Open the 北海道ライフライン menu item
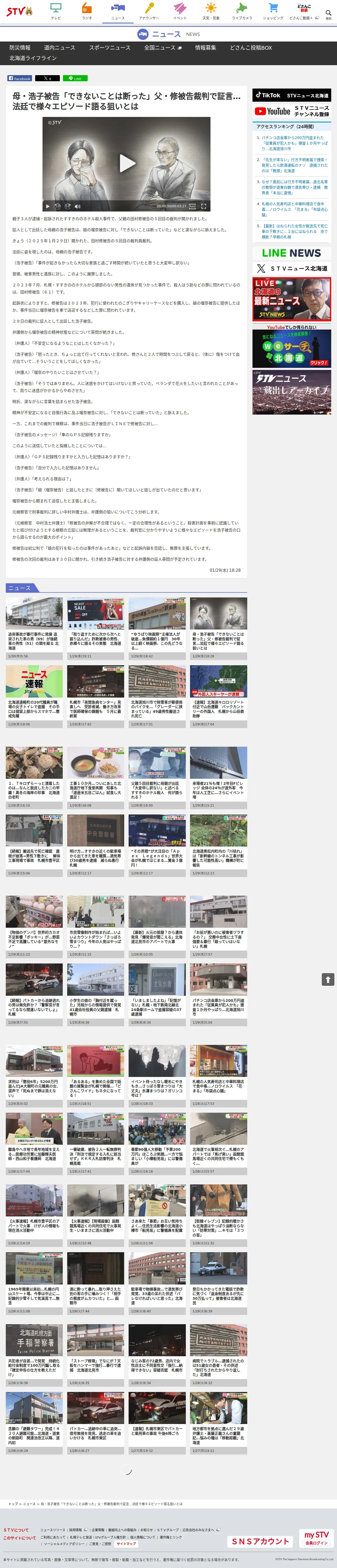 [33, 58]
